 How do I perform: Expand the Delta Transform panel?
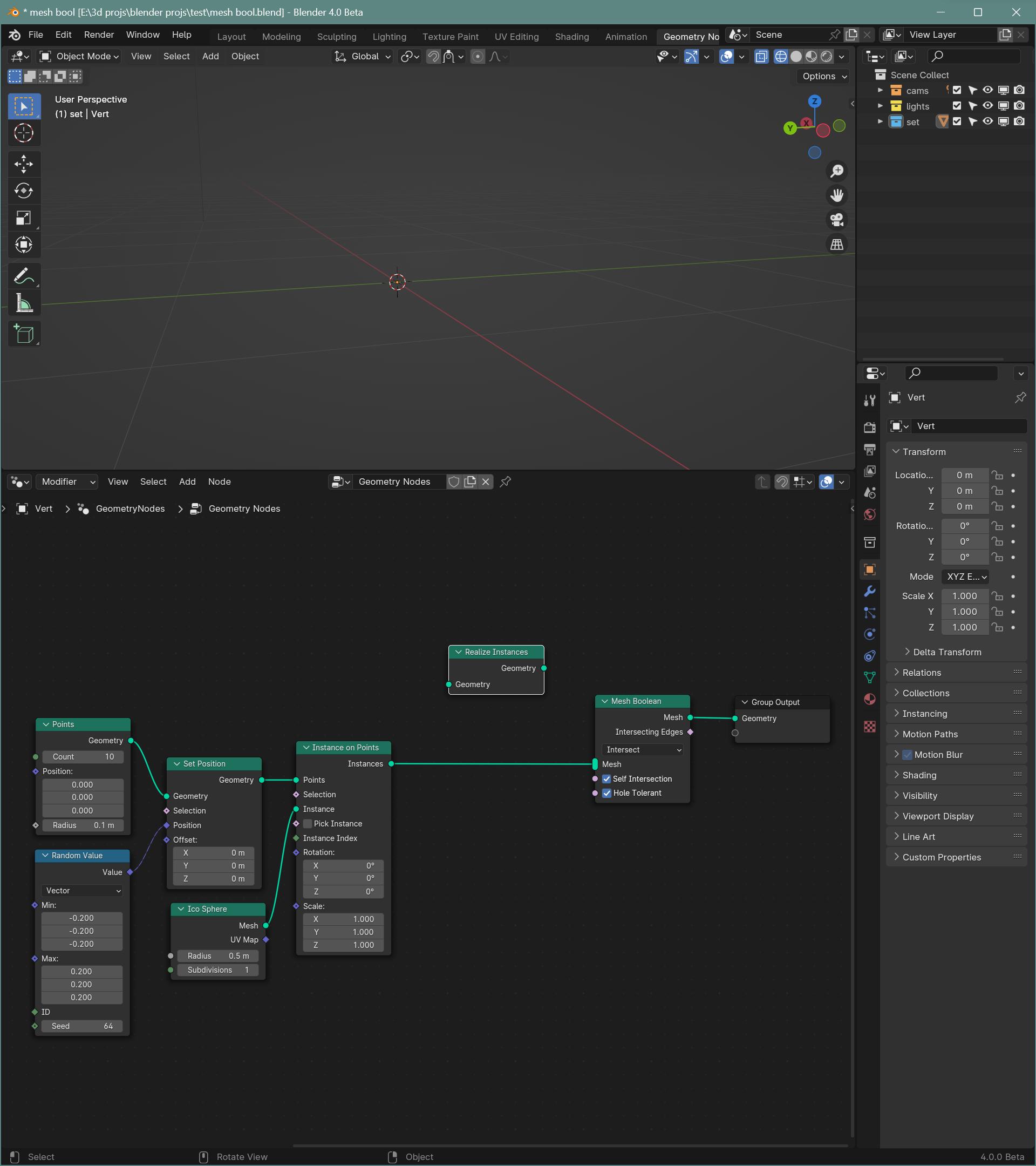coord(946,652)
